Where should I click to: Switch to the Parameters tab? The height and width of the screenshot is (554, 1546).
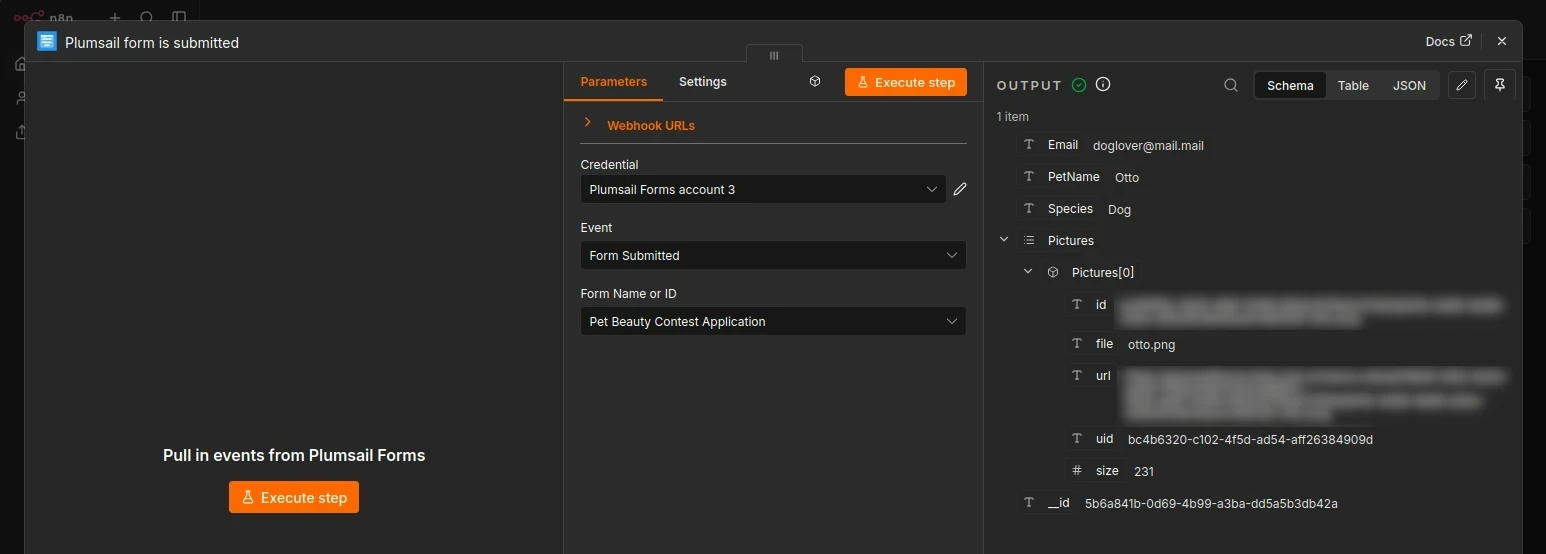point(613,82)
